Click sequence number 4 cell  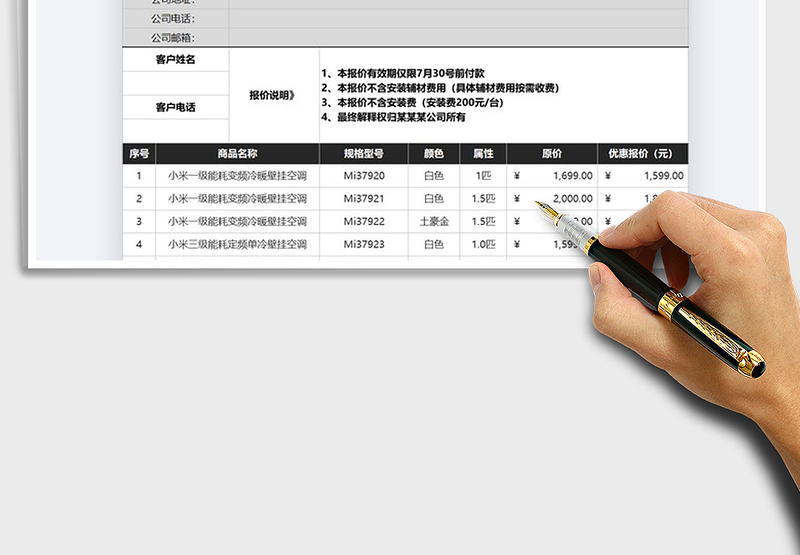point(139,244)
